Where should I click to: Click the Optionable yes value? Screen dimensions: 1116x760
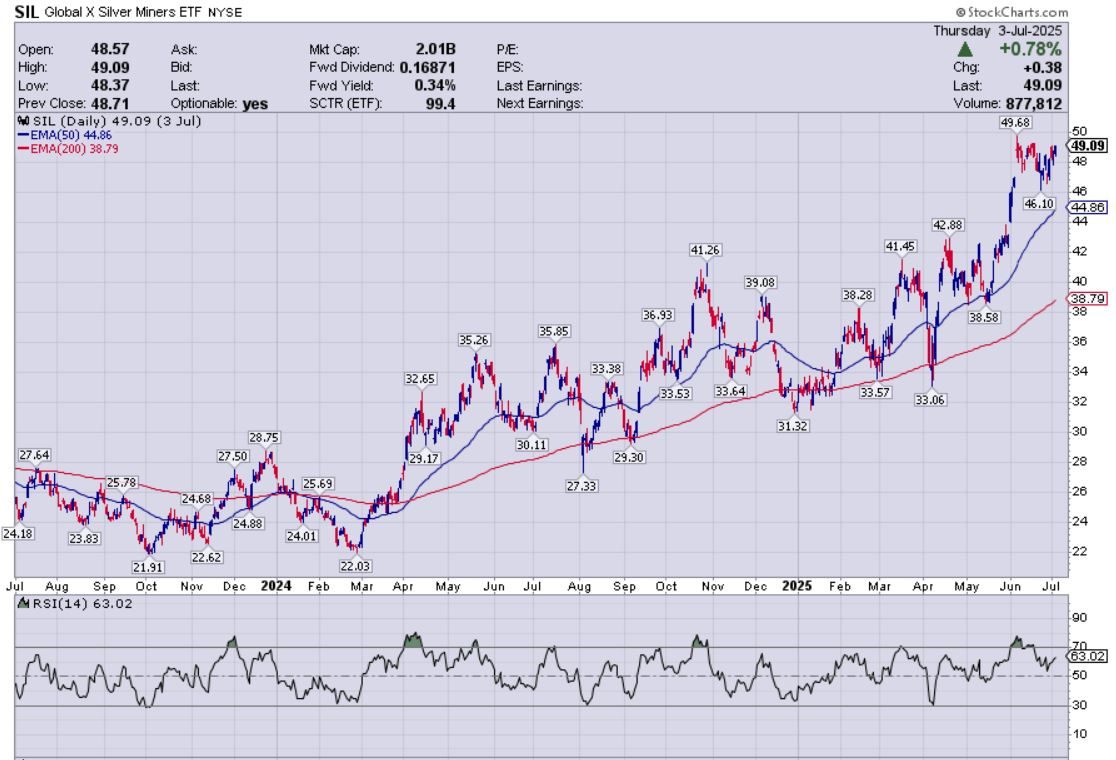tap(255, 104)
